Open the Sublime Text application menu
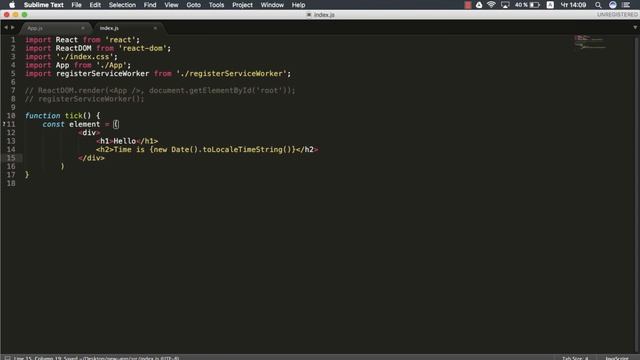 (44, 5)
